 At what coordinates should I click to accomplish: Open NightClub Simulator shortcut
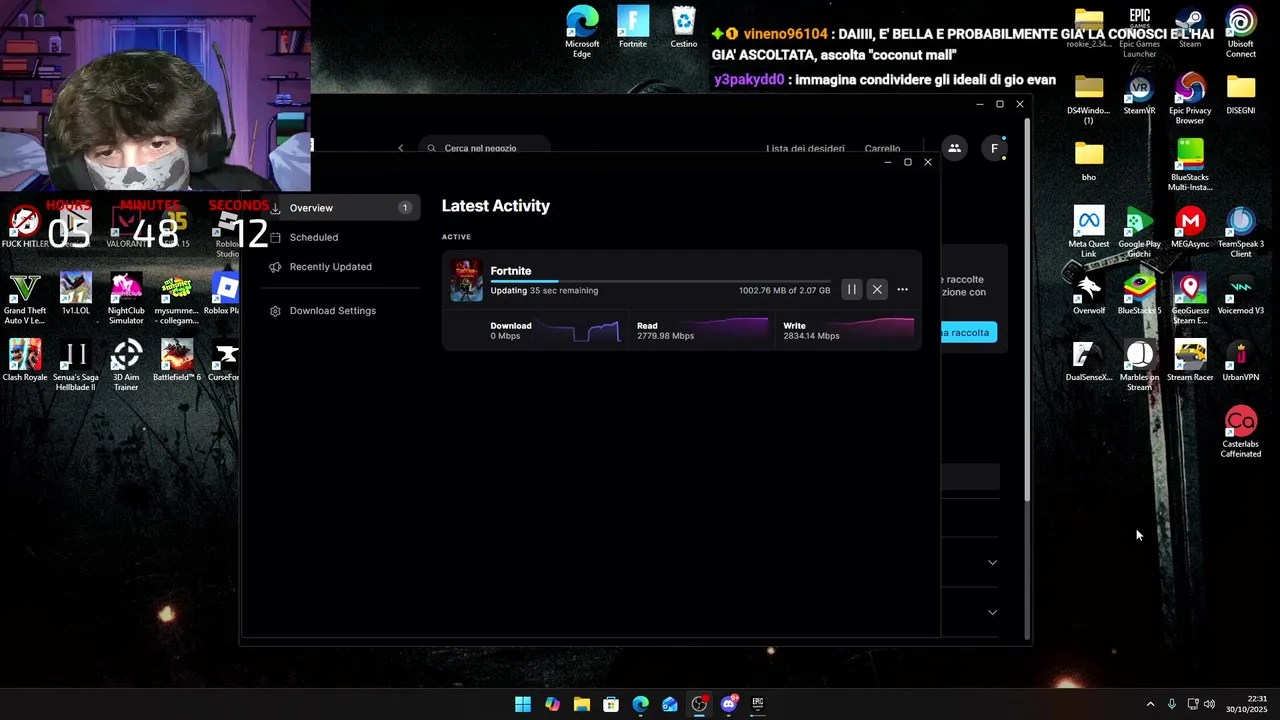pos(126,300)
